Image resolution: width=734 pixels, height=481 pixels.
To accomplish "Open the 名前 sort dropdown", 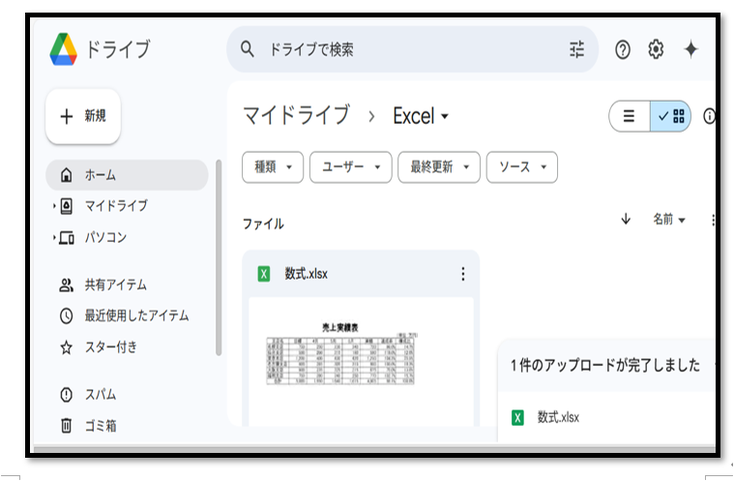I will [x=669, y=219].
